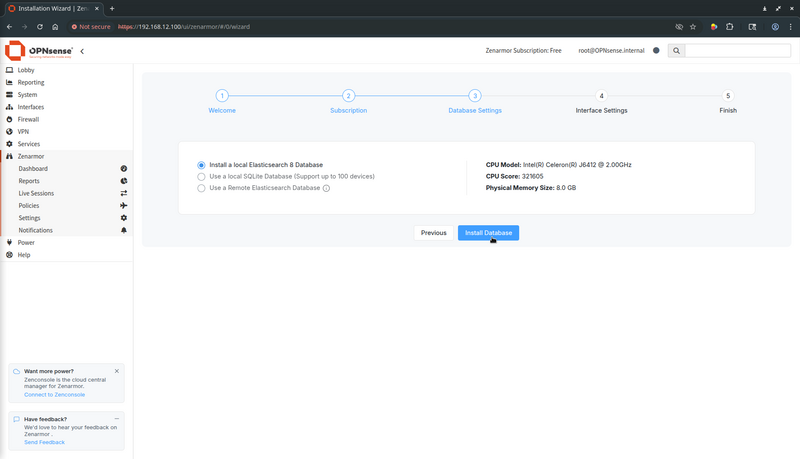This screenshot has width=800, height=459.
Task: Open the System menu icon
Action: point(9,94)
